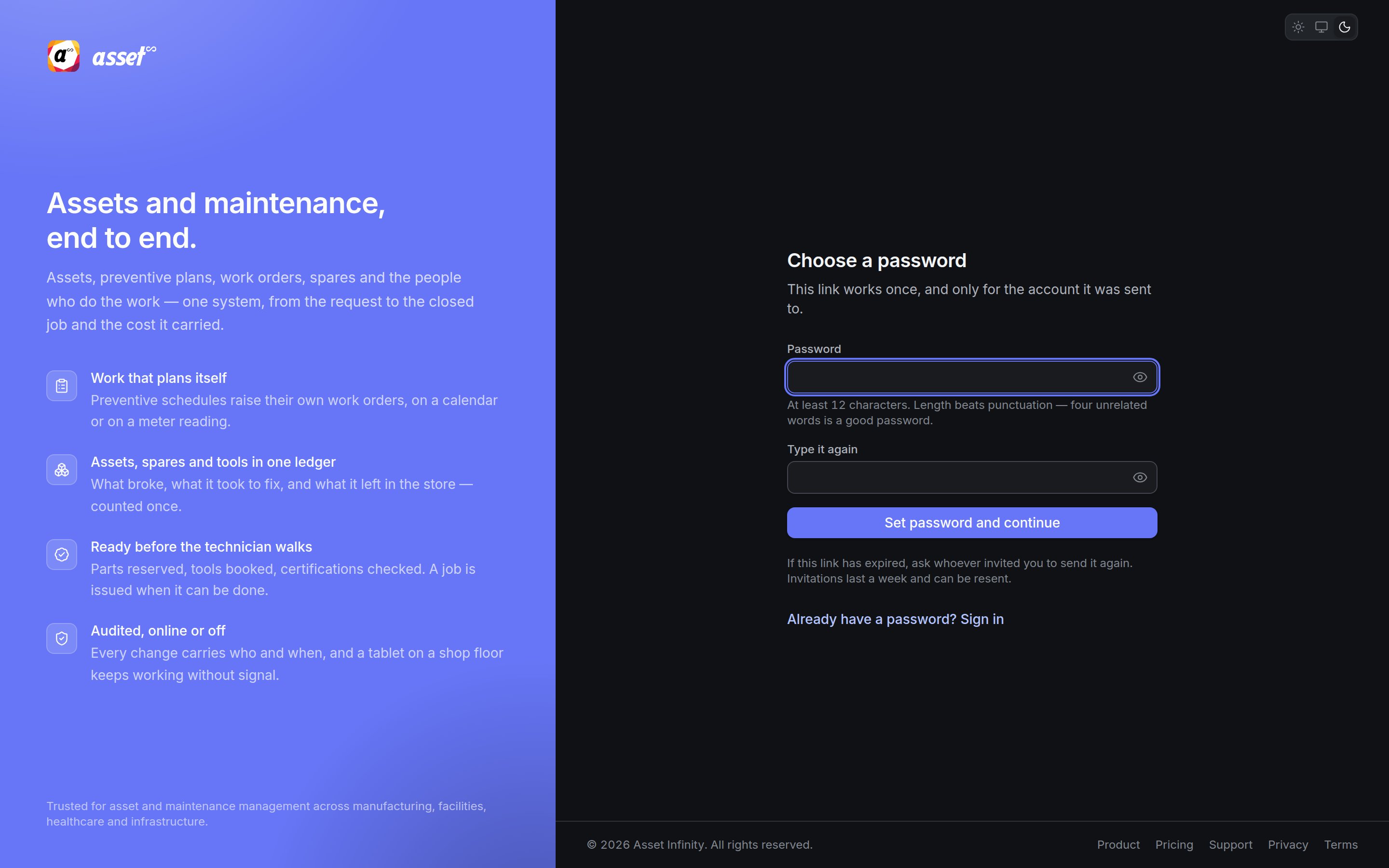Image resolution: width=1389 pixels, height=868 pixels.
Task: Click Trusted for asset and maintenance management text
Action: point(266,814)
